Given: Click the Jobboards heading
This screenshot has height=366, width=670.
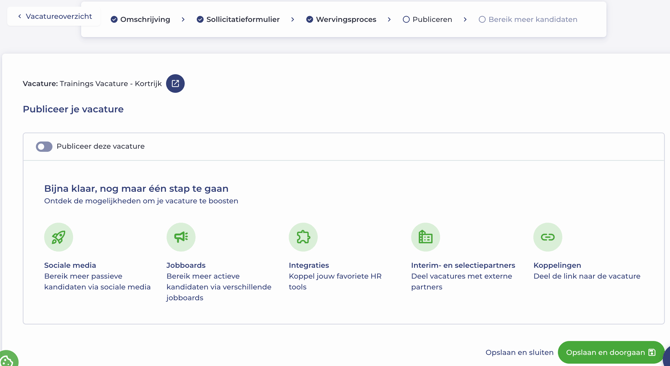Looking at the screenshot, I should tap(186, 265).
